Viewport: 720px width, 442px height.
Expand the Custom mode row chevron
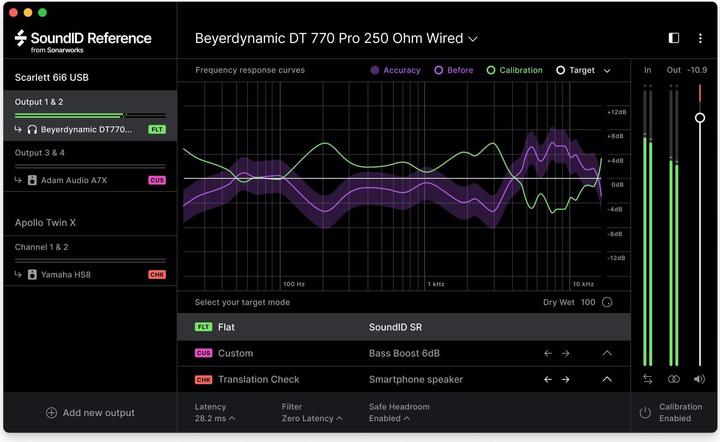click(607, 353)
